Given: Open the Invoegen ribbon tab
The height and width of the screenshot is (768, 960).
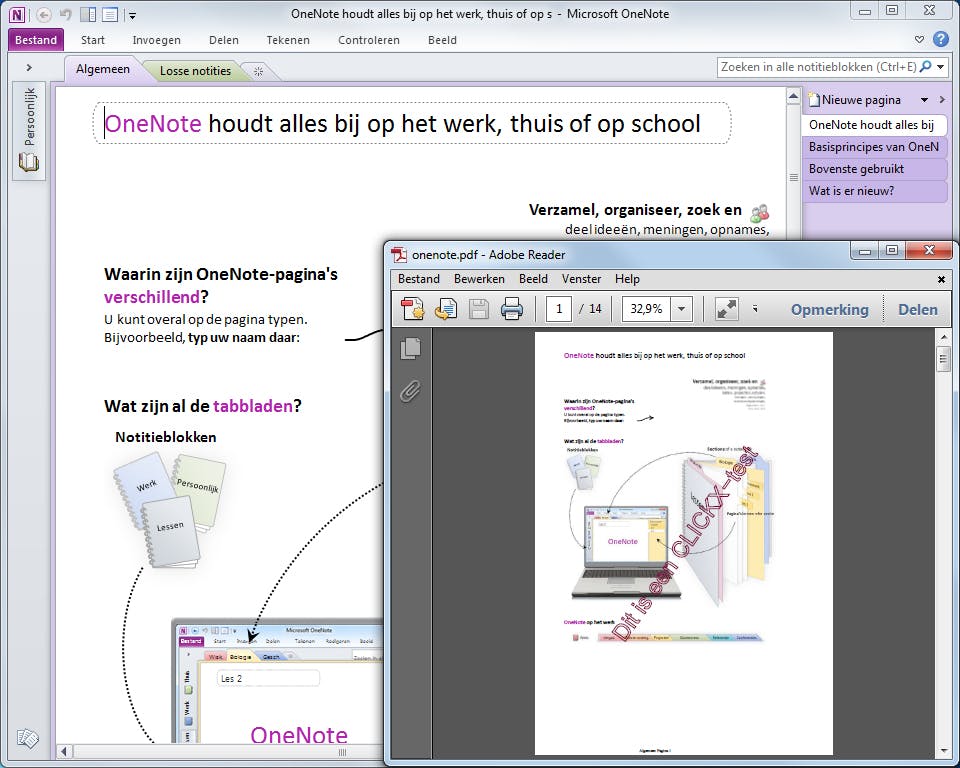Looking at the screenshot, I should click(157, 40).
